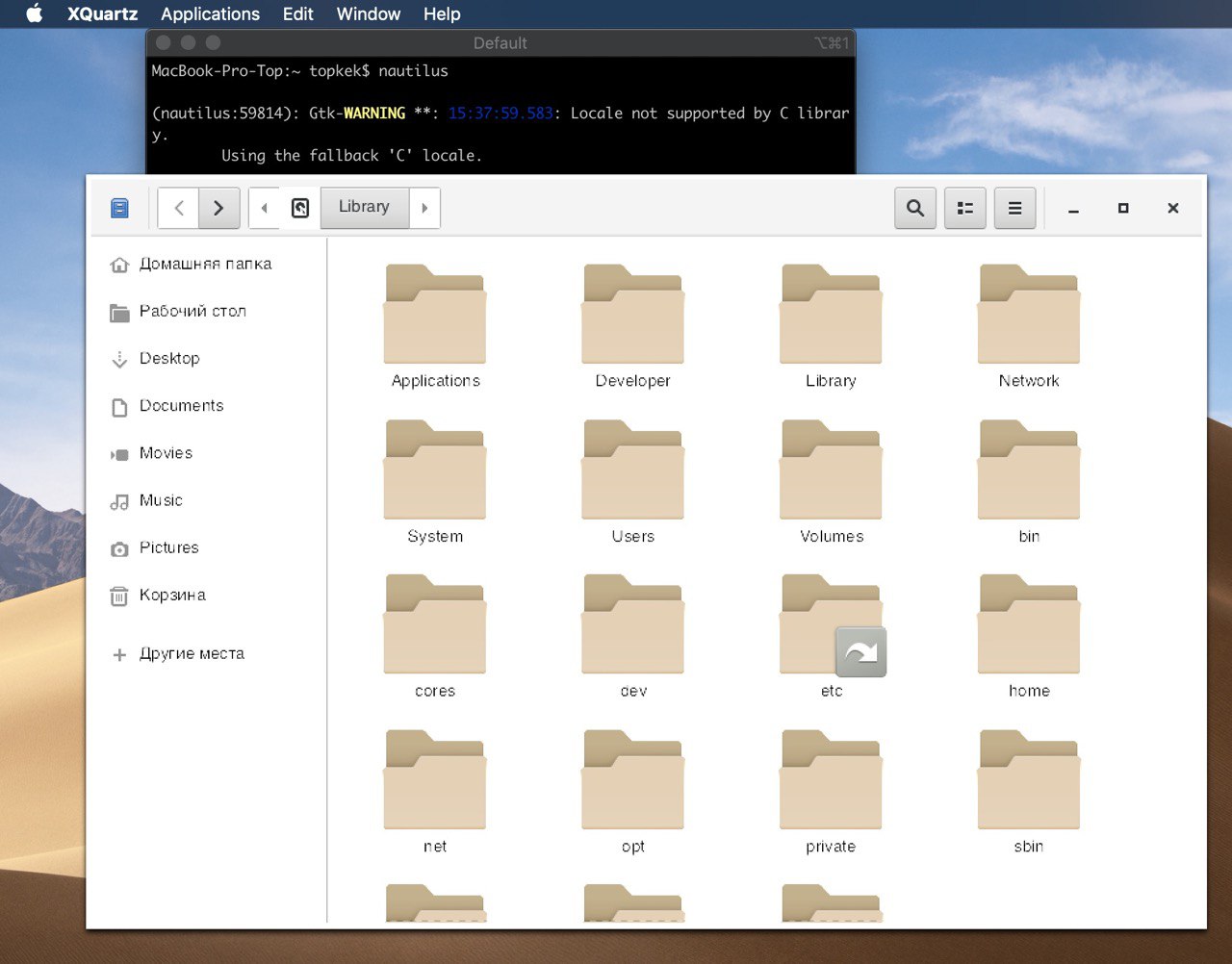The height and width of the screenshot is (964, 1232).
Task: Click the Library path bar button
Action: point(364,207)
